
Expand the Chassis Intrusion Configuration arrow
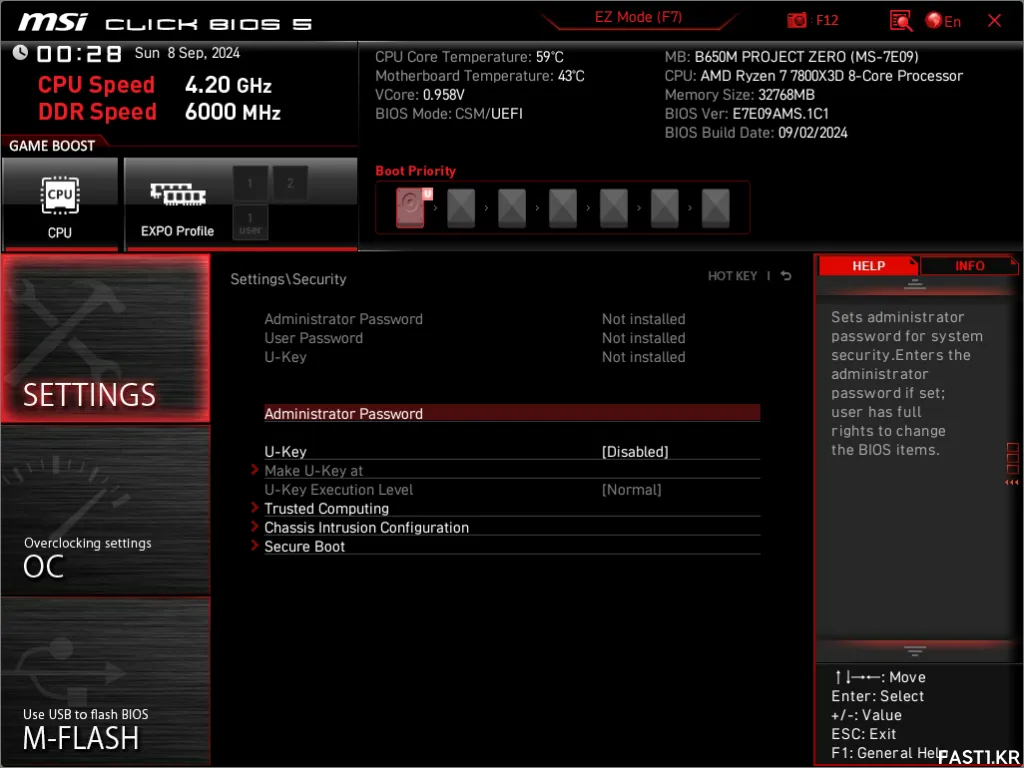[255, 527]
